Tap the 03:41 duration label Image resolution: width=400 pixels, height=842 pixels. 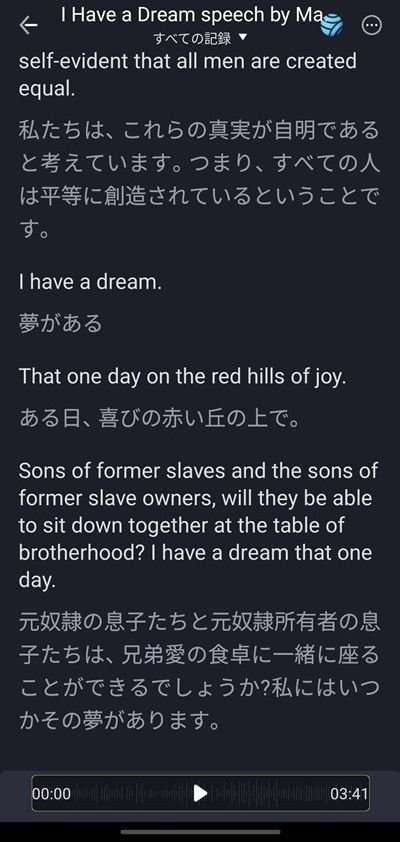[x=349, y=794]
